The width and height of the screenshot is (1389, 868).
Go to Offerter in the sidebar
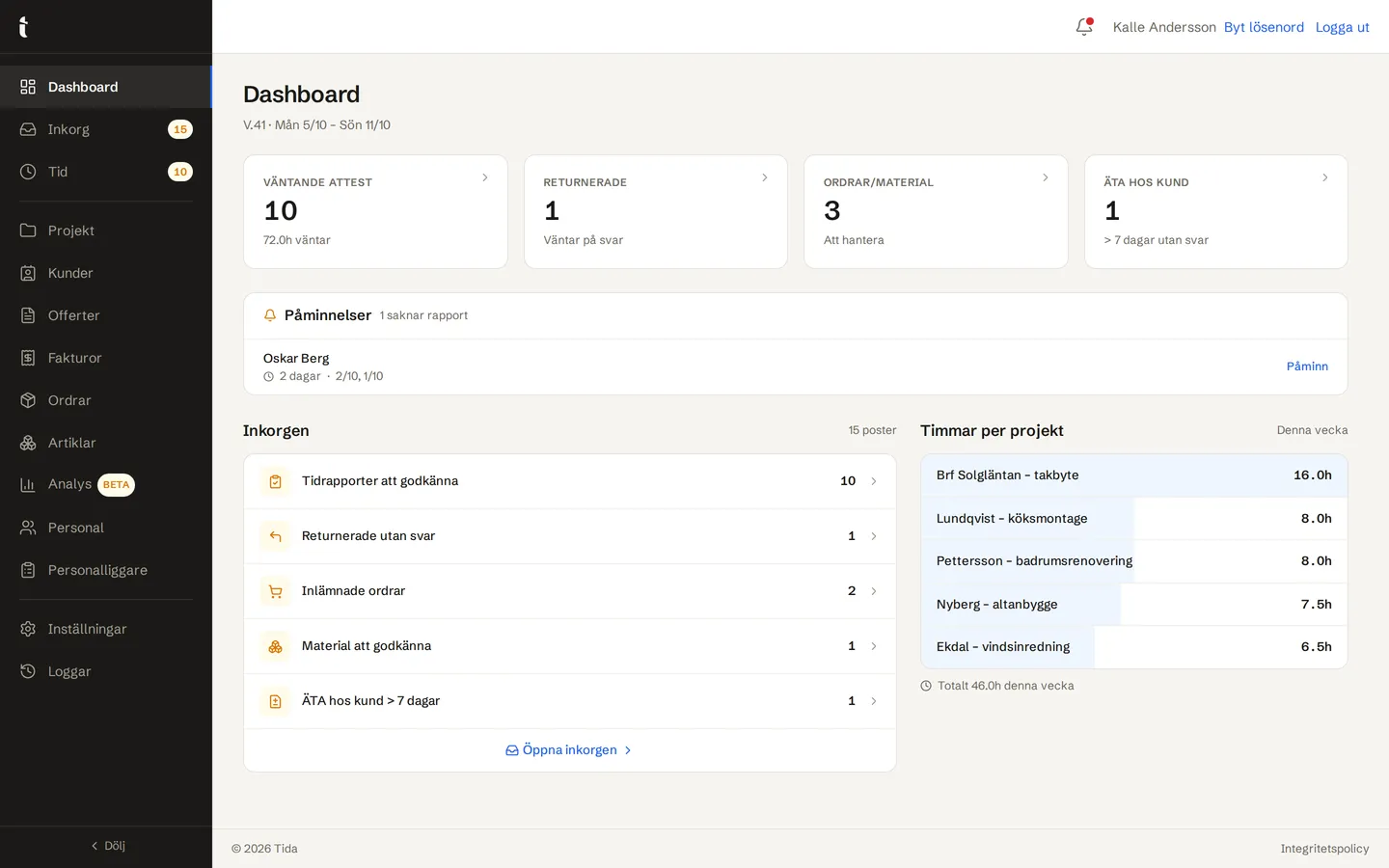click(x=106, y=315)
